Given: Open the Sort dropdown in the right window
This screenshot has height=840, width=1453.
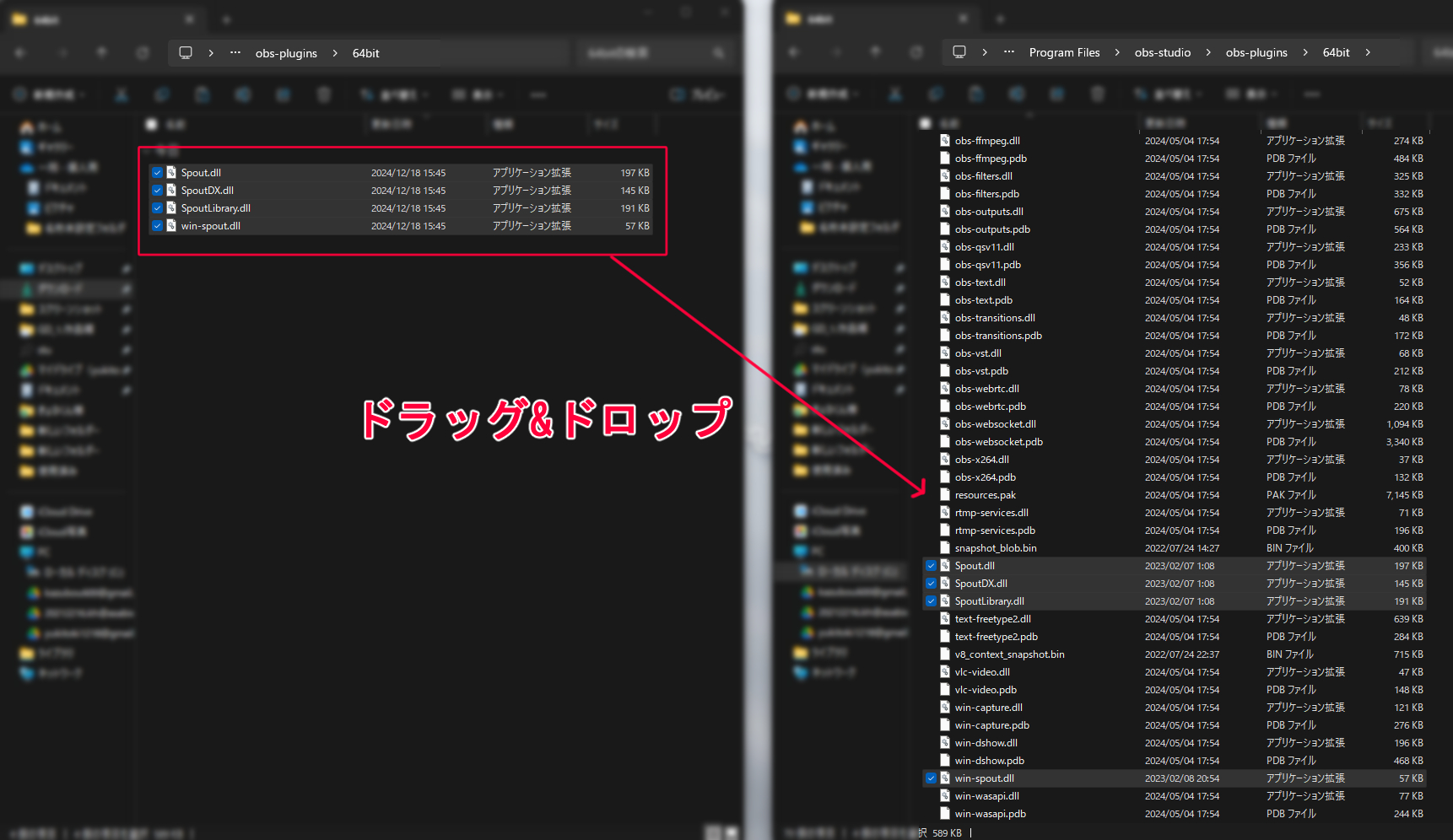Looking at the screenshot, I should pos(1169,94).
